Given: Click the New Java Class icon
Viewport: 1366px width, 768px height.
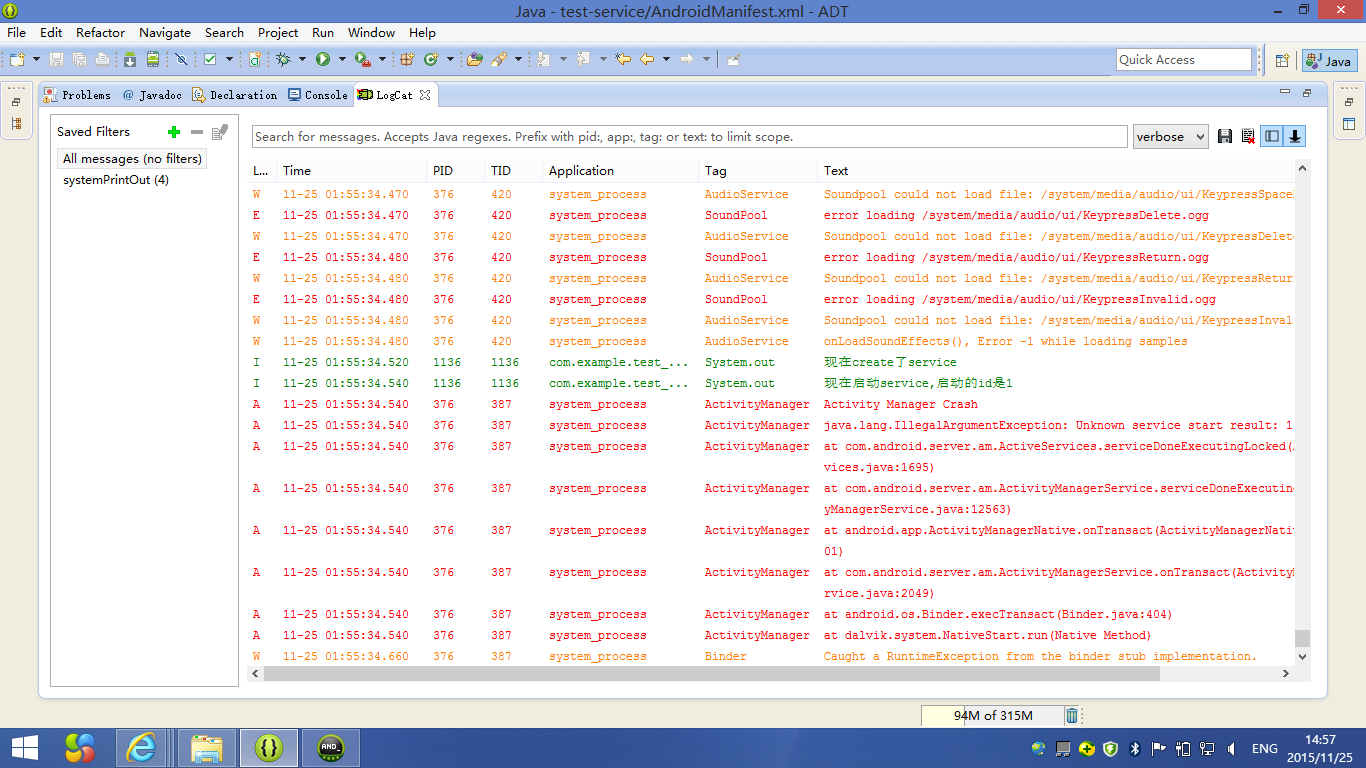Looking at the screenshot, I should 431,60.
